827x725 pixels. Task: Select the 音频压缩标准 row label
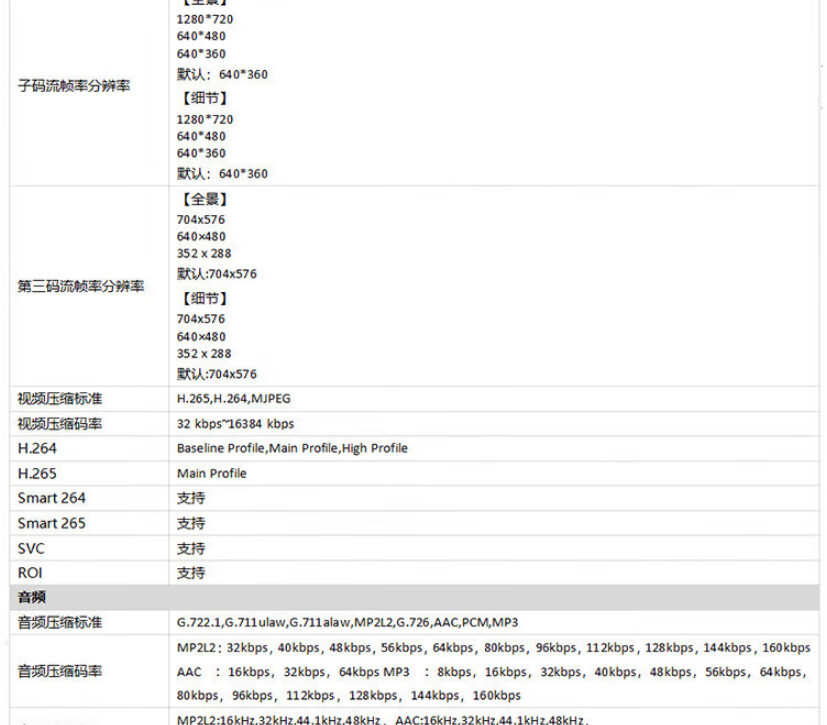point(60,622)
